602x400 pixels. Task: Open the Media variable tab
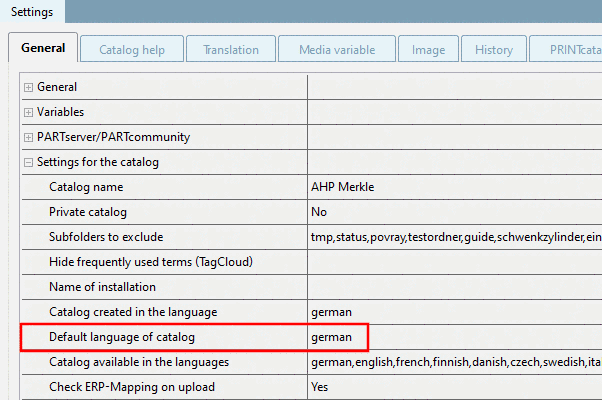337,49
